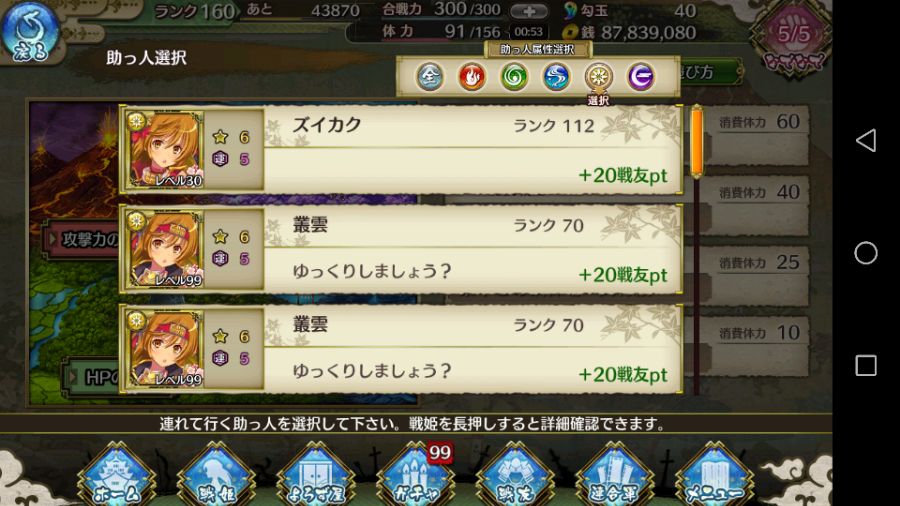900x506 pixels.
Task: Open the ホーム home tab
Action: click(117, 475)
